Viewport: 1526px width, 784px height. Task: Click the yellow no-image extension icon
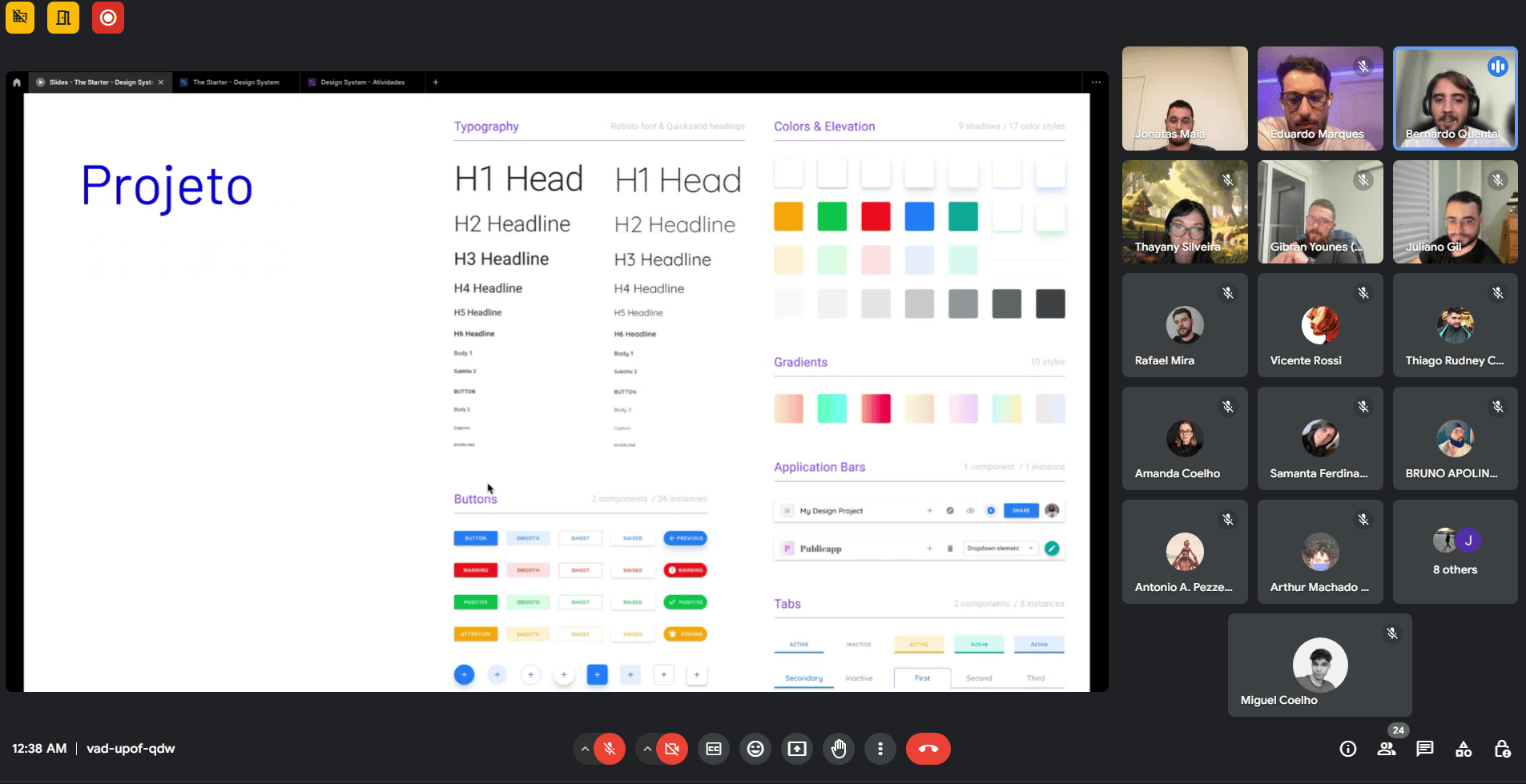pyautogui.click(x=20, y=18)
